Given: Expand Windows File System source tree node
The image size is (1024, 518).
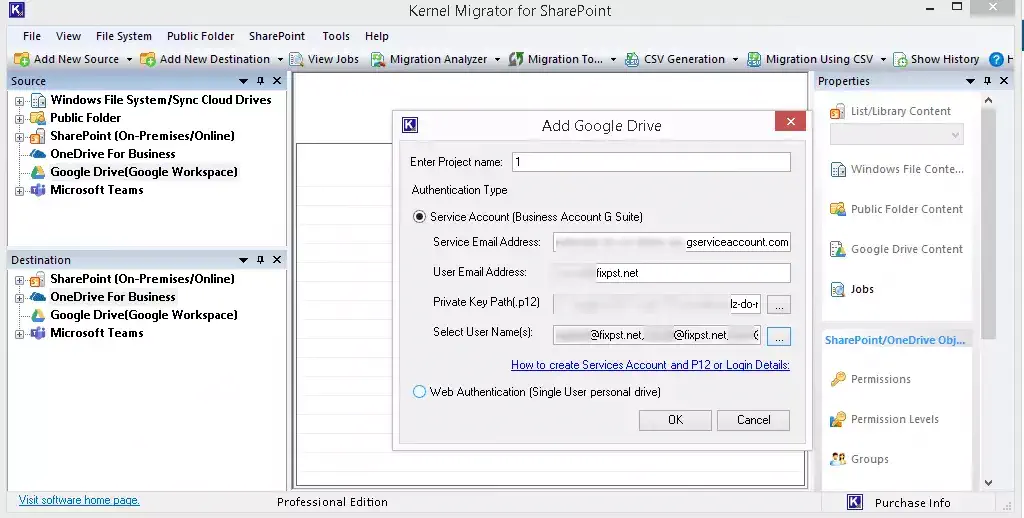Looking at the screenshot, I should point(19,101).
